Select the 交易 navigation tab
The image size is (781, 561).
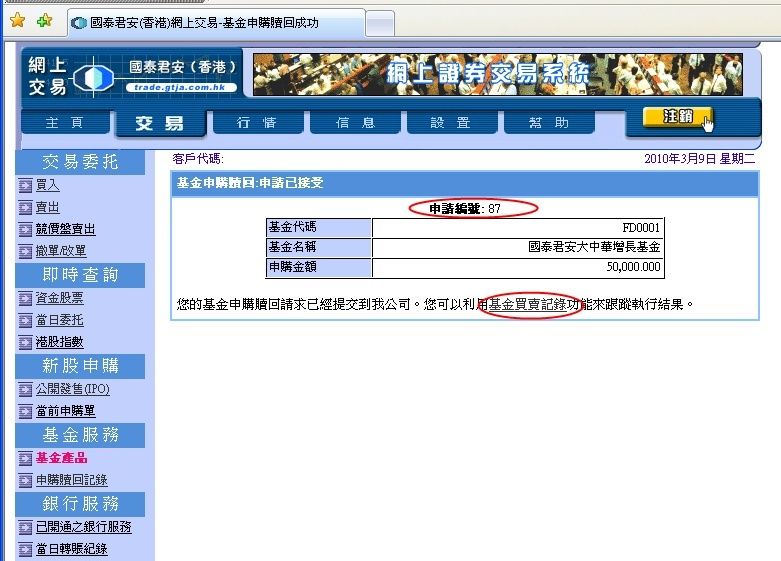(x=160, y=123)
